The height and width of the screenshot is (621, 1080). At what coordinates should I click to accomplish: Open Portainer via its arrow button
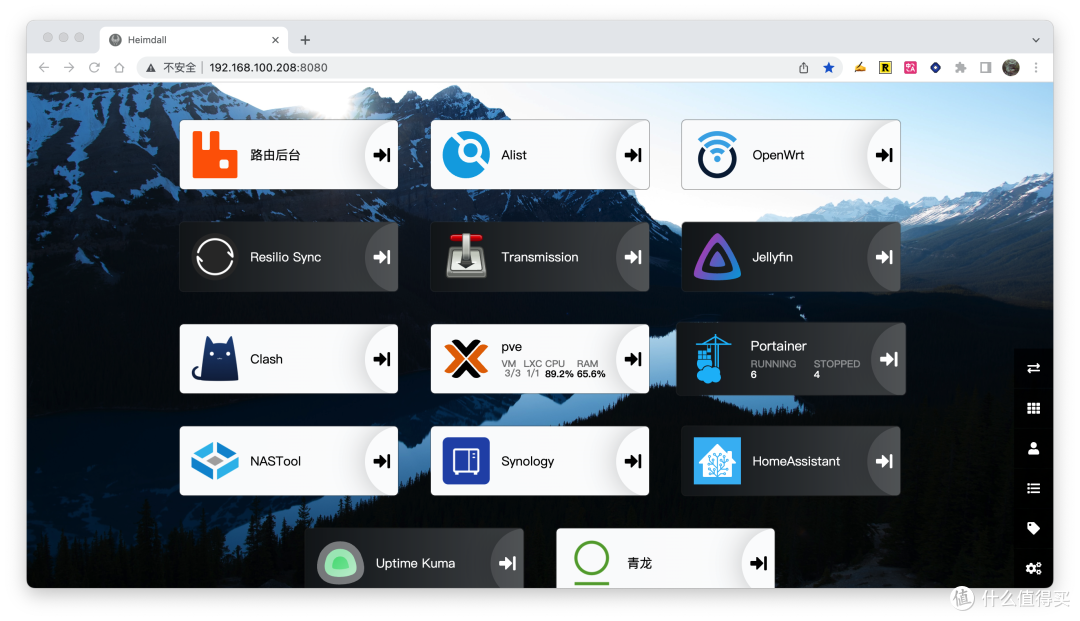pyautogui.click(x=889, y=359)
